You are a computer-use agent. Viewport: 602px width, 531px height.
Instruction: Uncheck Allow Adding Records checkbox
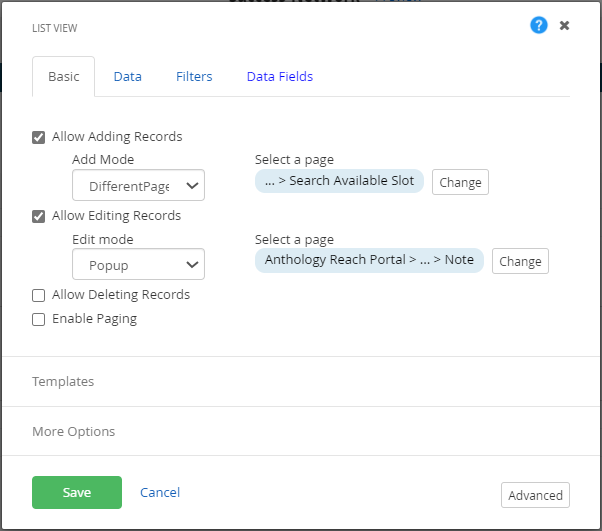tap(39, 137)
